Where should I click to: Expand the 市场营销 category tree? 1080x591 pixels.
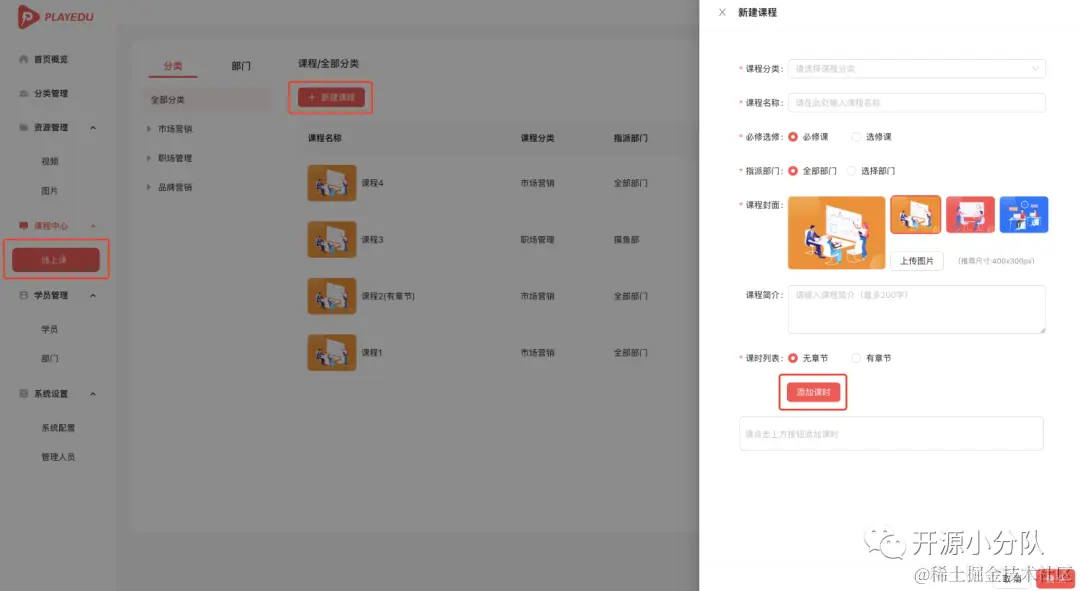149,128
